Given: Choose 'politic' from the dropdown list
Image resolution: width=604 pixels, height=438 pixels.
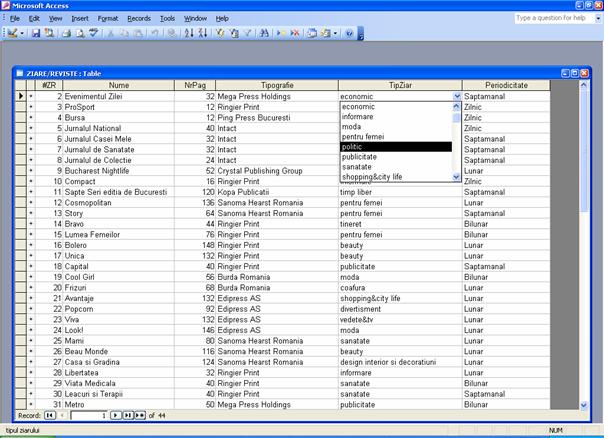Looking at the screenshot, I should (x=394, y=147).
